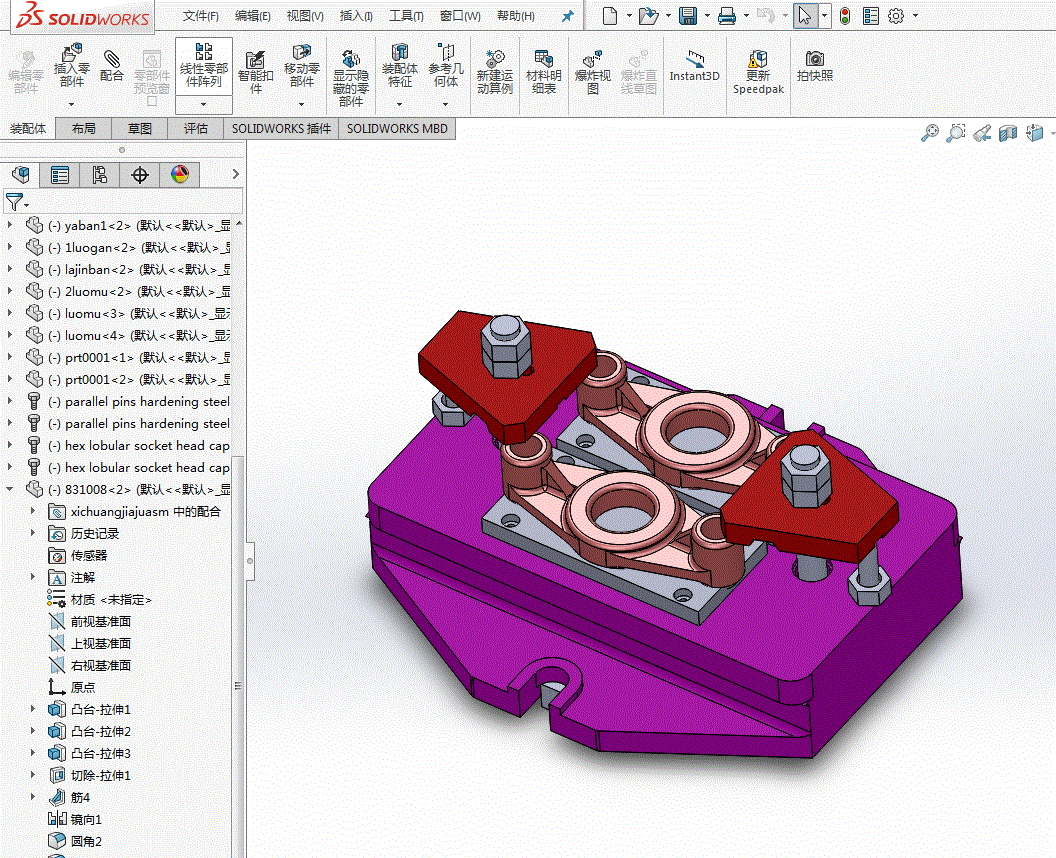This screenshot has height=858, width=1056.
Task: Select 材质 <未指定> item
Action: tap(100, 599)
